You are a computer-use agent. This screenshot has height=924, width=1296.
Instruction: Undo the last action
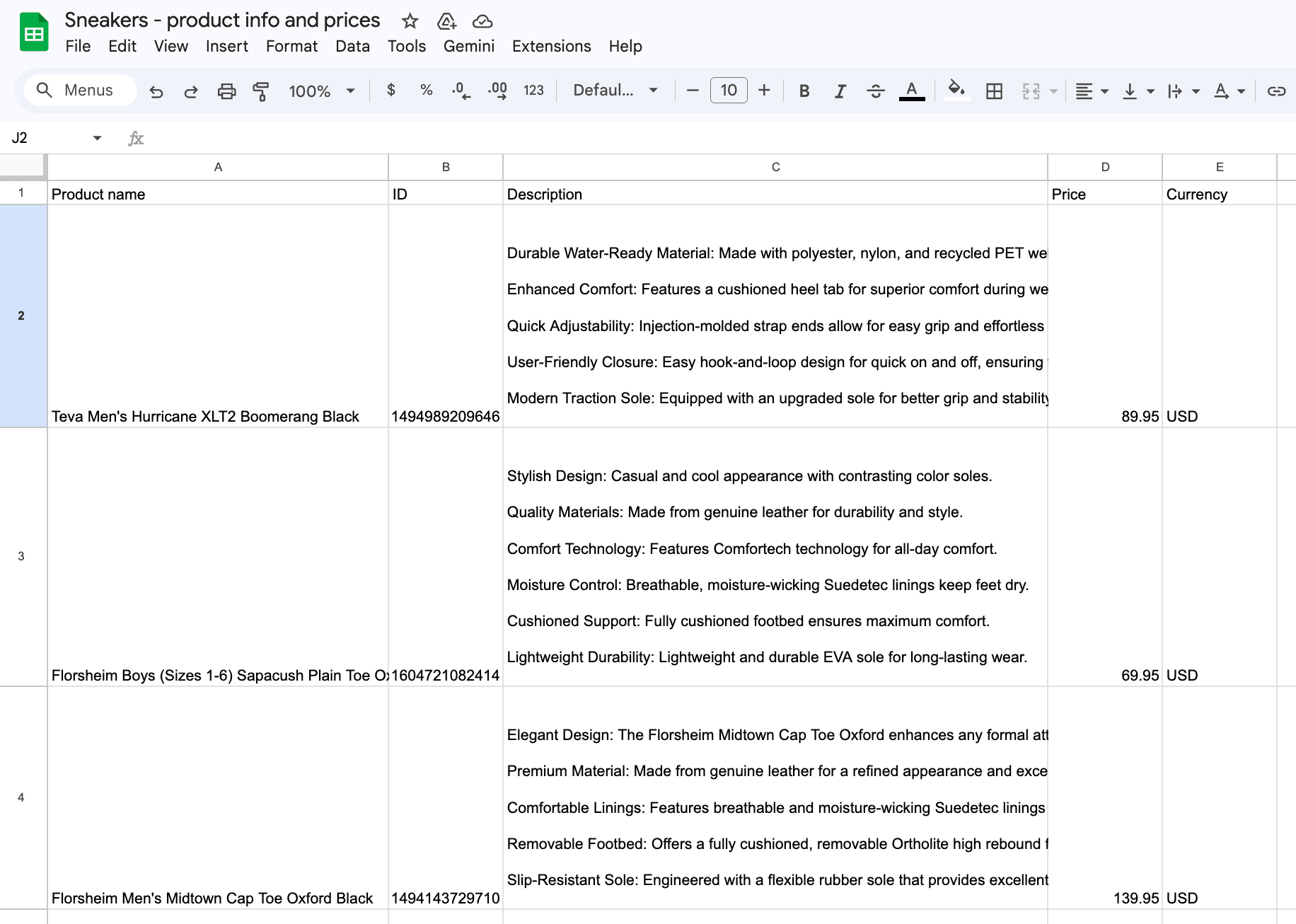tap(156, 91)
